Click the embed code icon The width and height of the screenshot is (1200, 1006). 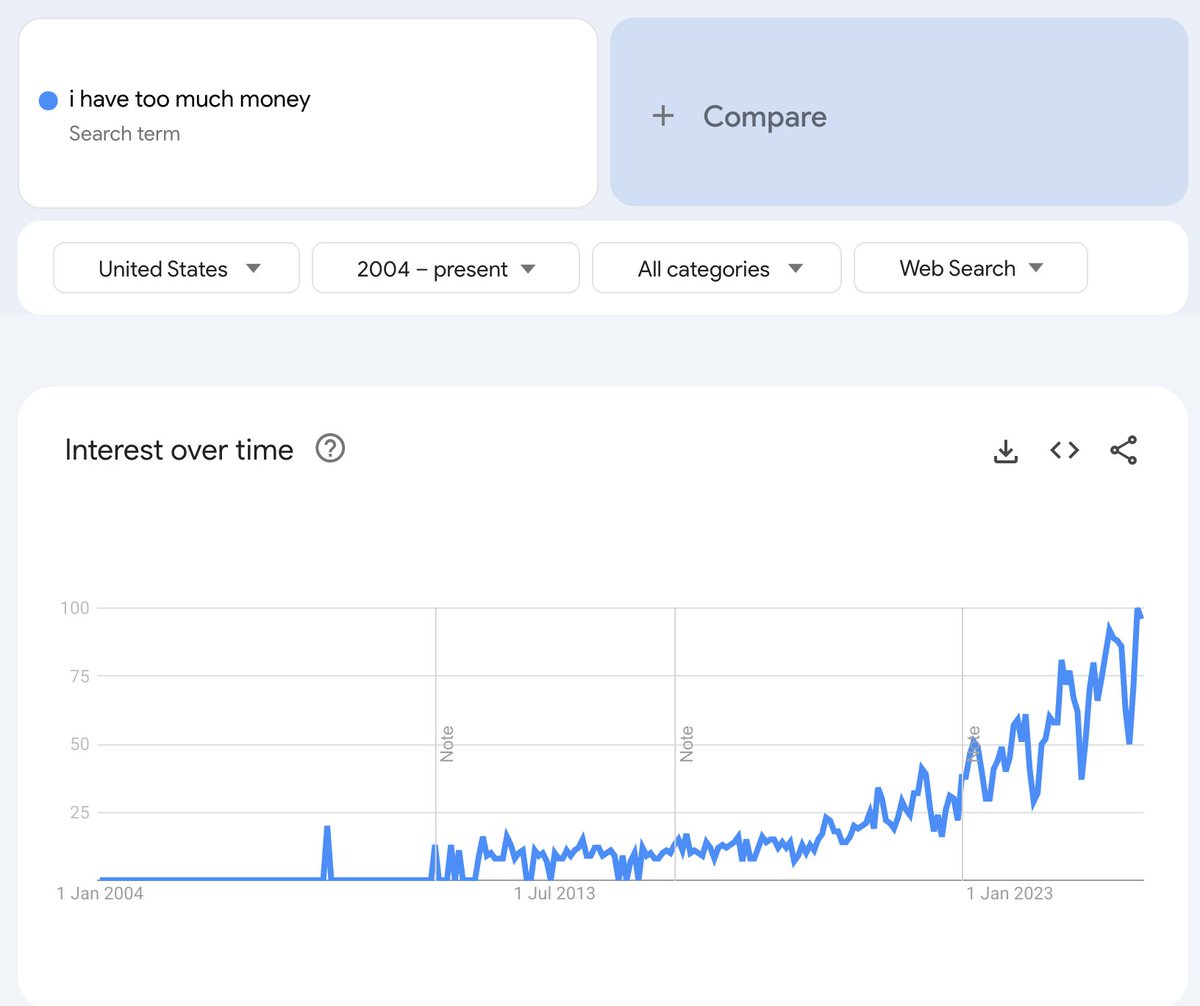click(1064, 451)
